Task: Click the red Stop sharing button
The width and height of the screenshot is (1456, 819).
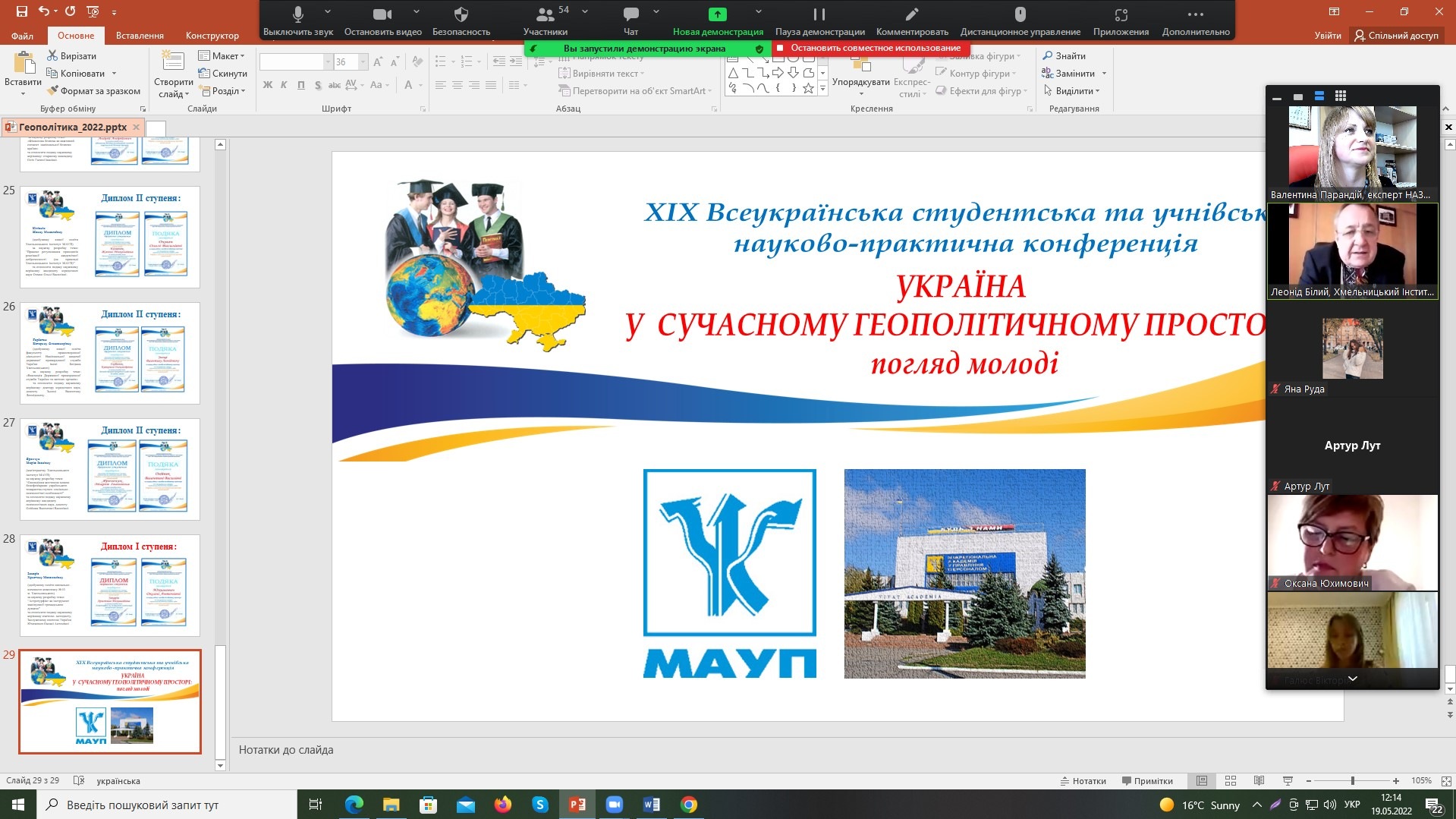Action: coord(870,48)
